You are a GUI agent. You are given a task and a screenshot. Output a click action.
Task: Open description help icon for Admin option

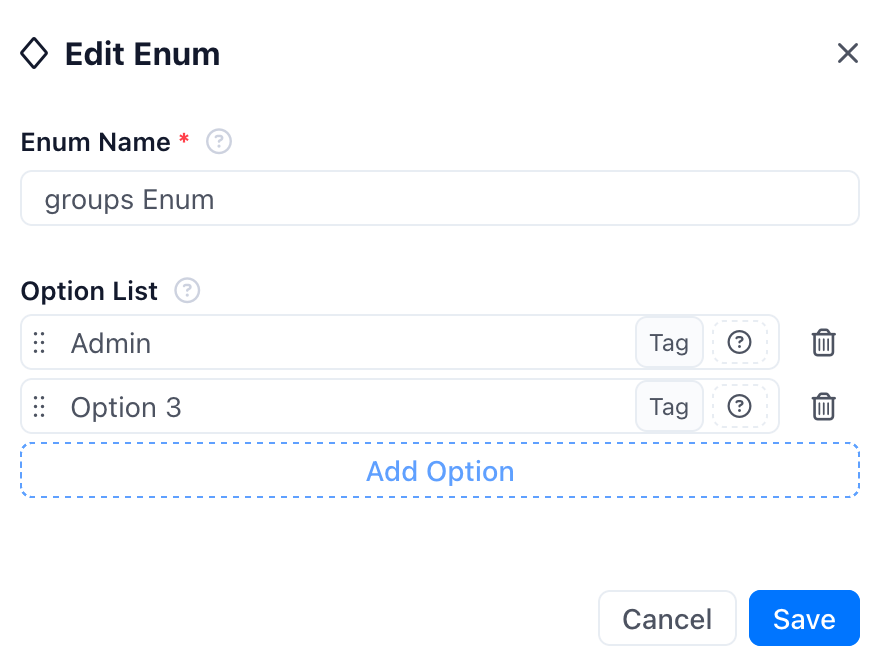coord(739,342)
